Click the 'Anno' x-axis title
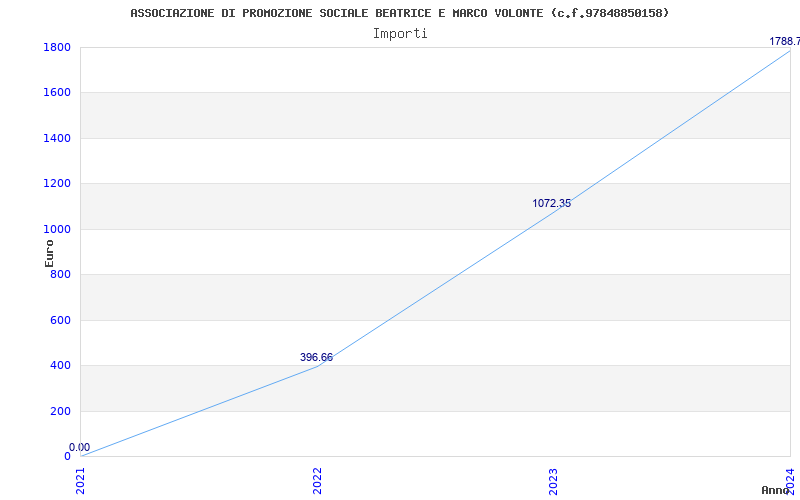Screen dimensions: 800x500 pyautogui.click(x=776, y=490)
